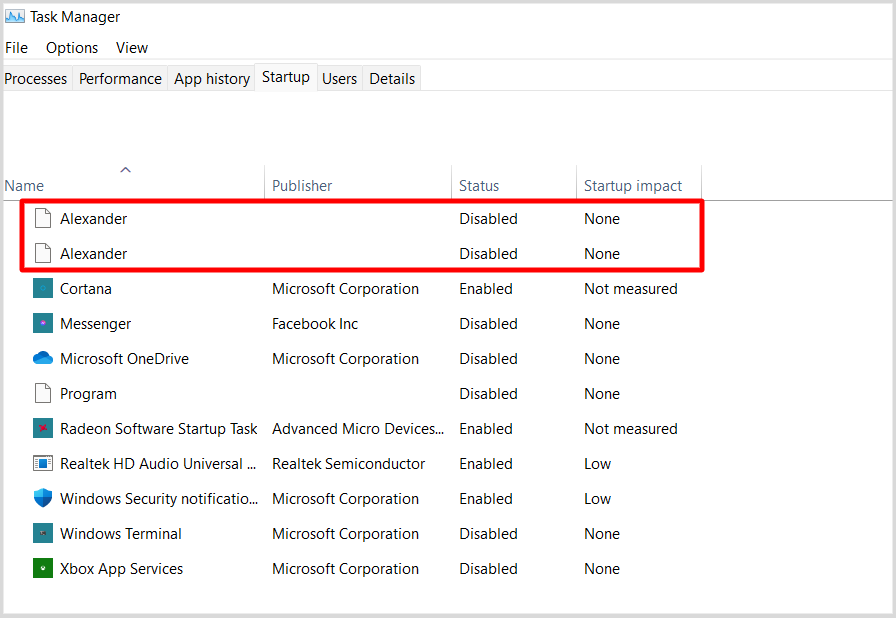Click Microsoft Corporation in the OneDrive row

point(345,359)
